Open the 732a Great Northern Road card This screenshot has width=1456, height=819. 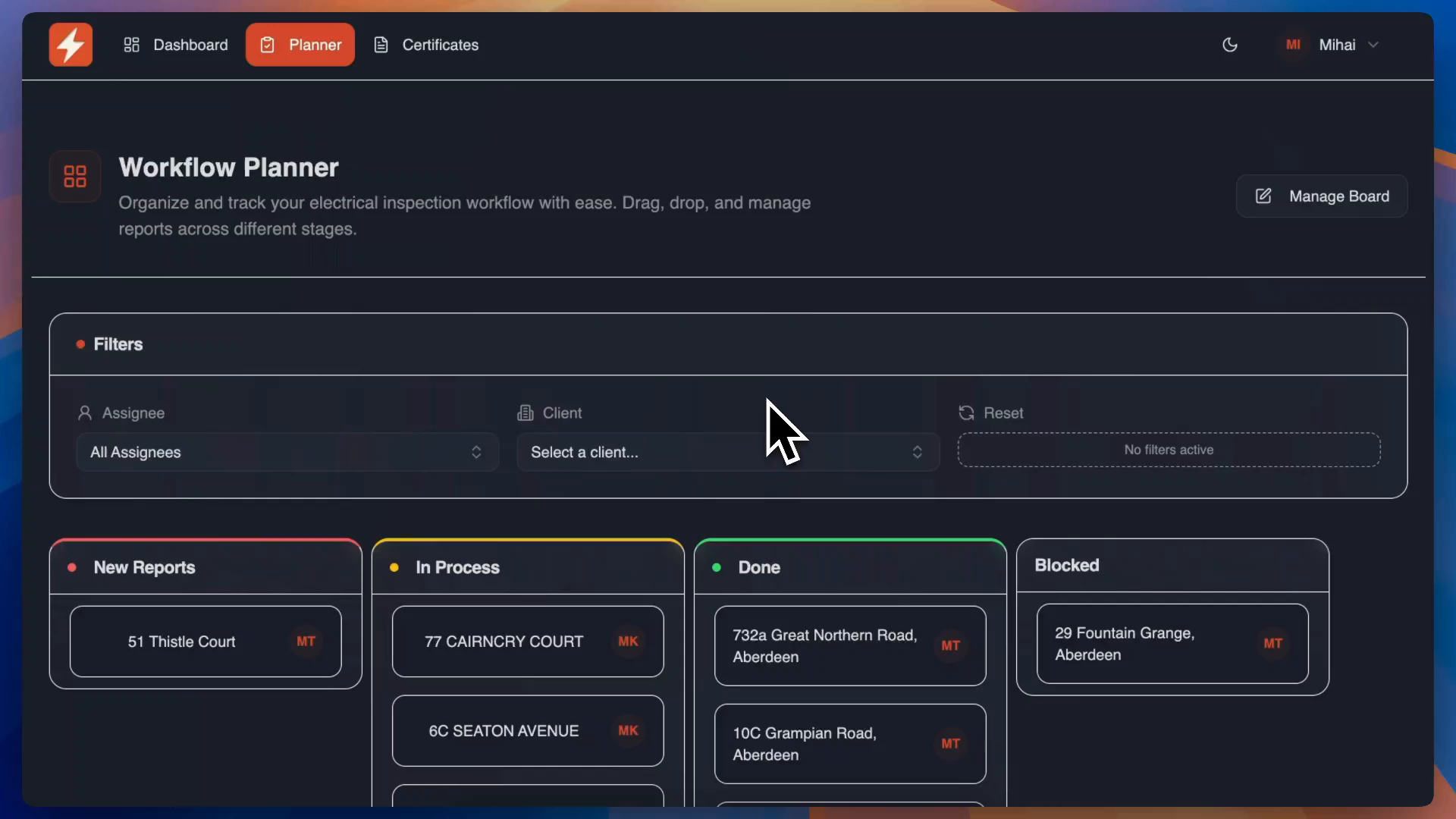850,646
